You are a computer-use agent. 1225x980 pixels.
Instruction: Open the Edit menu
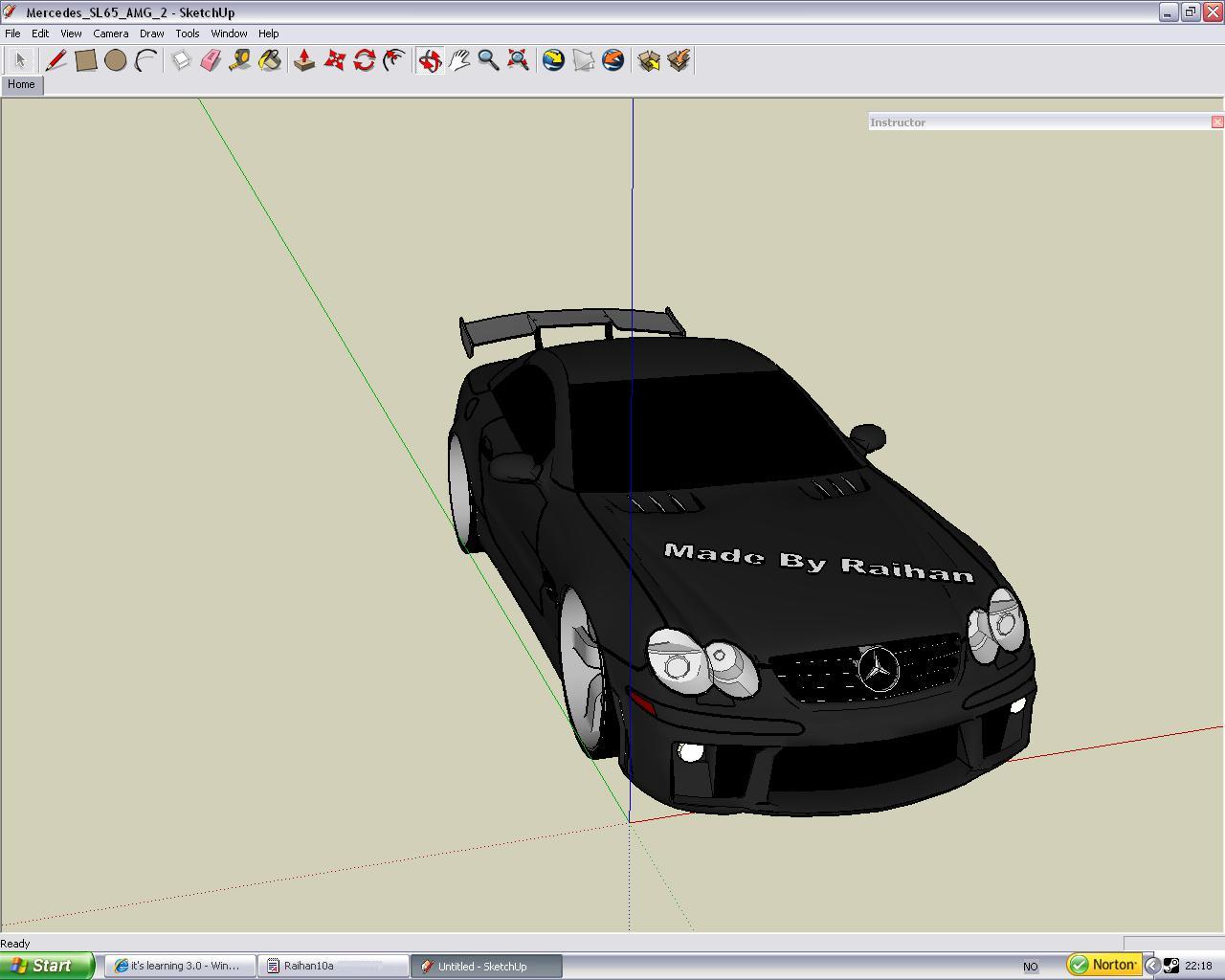[40, 33]
